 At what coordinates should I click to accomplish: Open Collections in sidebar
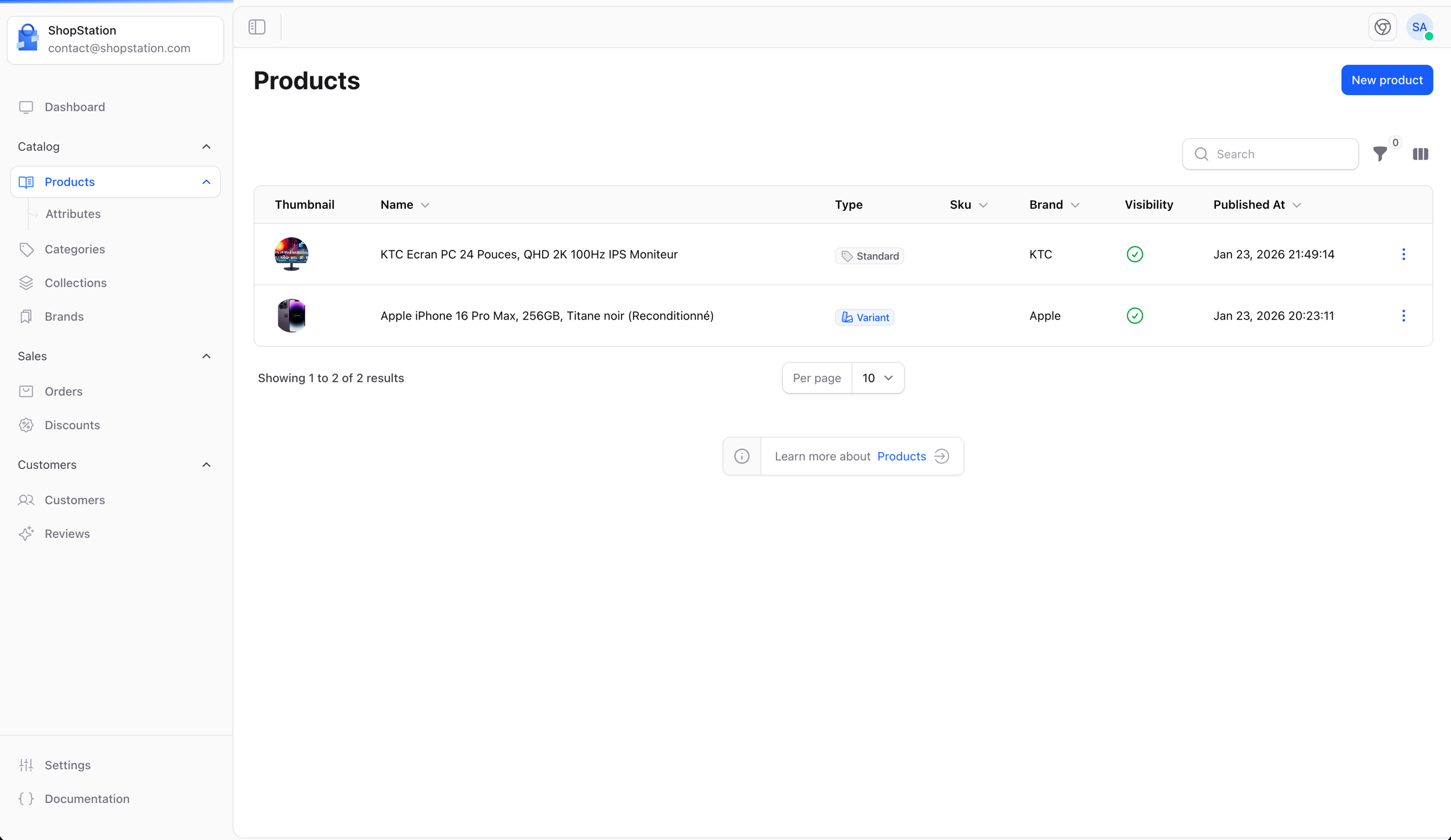(x=115, y=283)
